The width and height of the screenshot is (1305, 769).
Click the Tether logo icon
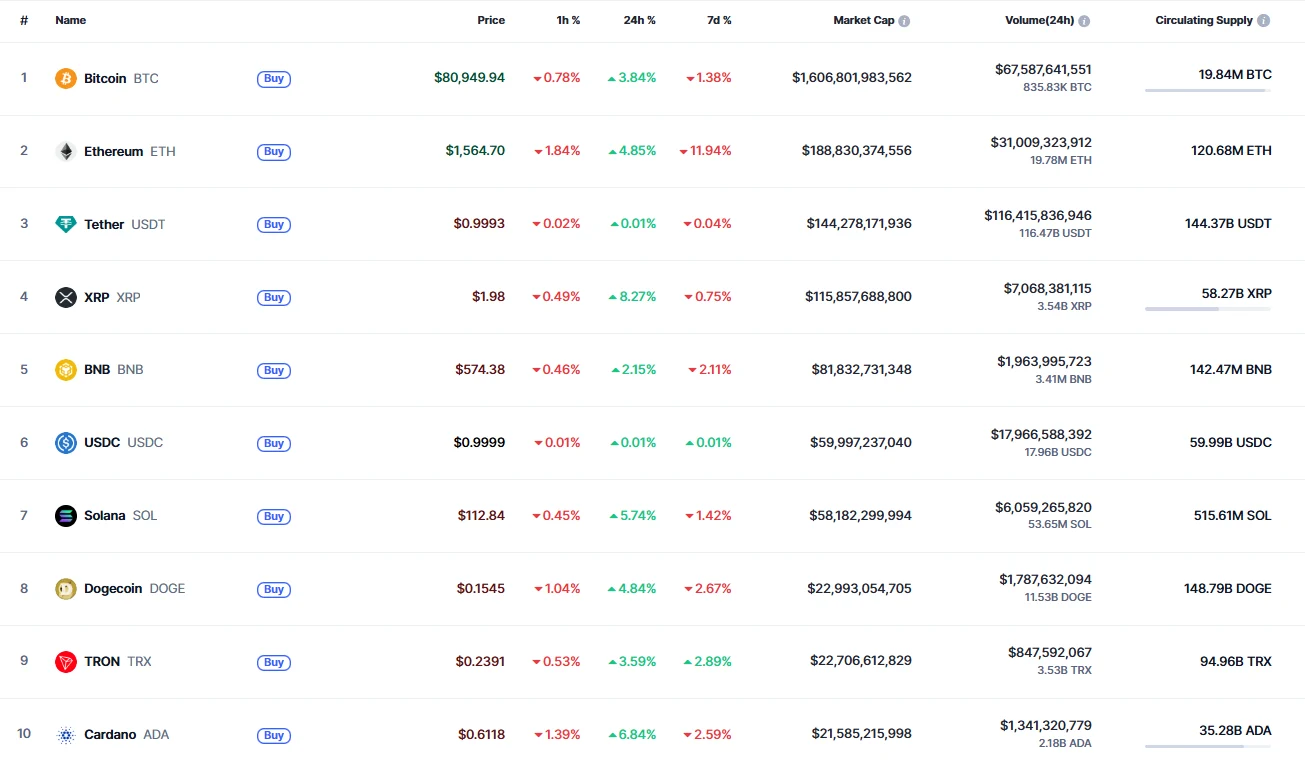click(x=66, y=224)
